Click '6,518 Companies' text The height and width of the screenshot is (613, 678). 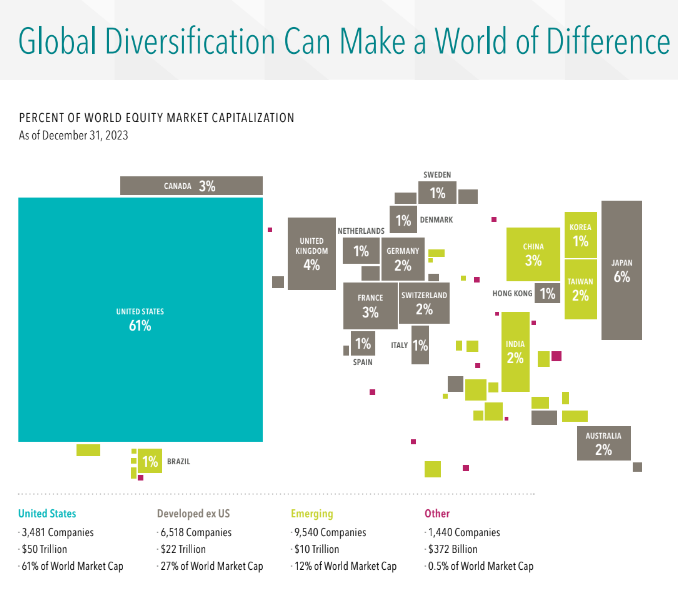(x=196, y=532)
